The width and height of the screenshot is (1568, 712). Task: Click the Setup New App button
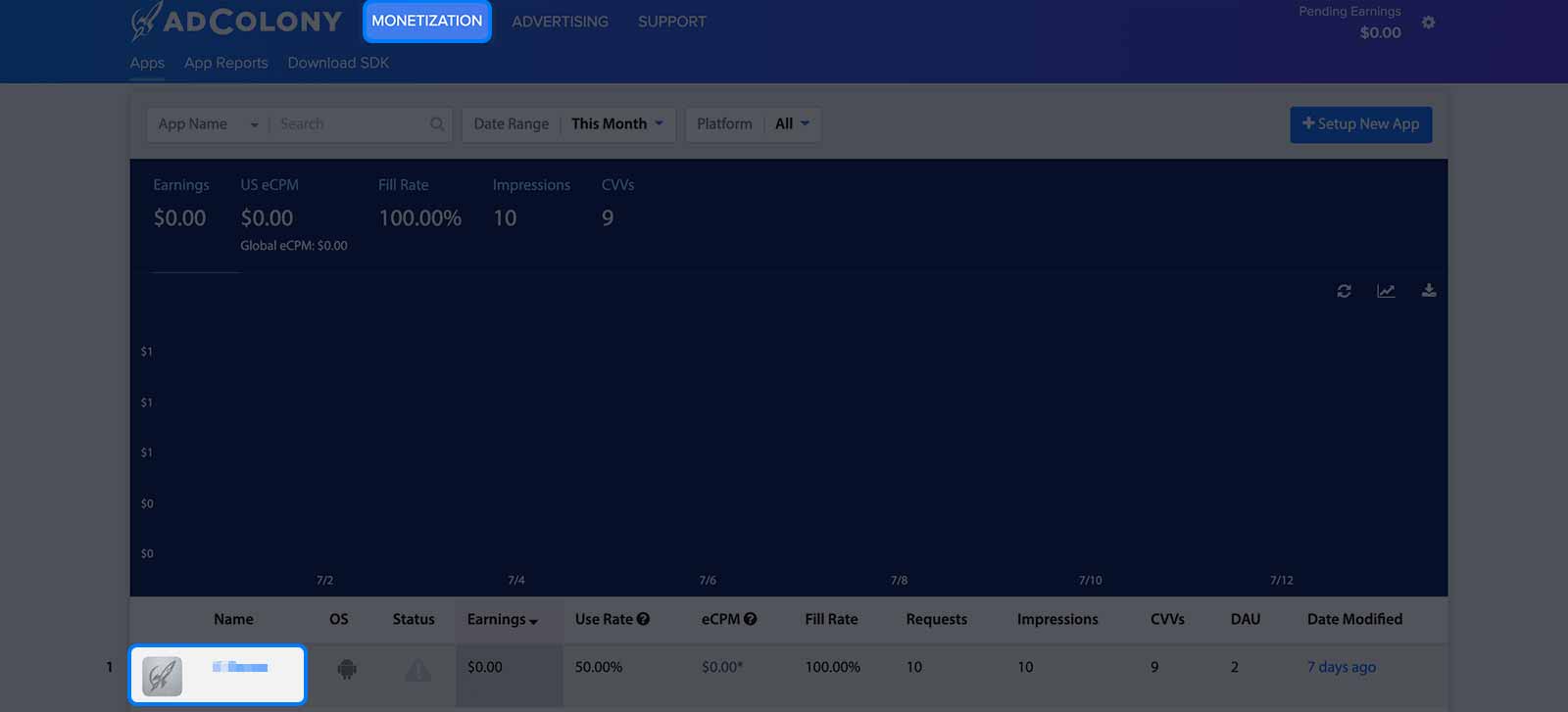point(1361,124)
